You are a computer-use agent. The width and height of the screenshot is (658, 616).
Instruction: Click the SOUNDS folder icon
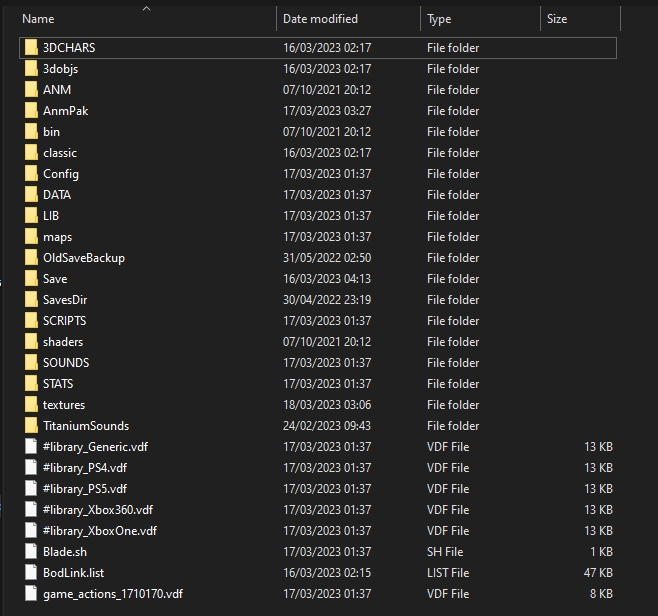click(x=31, y=363)
